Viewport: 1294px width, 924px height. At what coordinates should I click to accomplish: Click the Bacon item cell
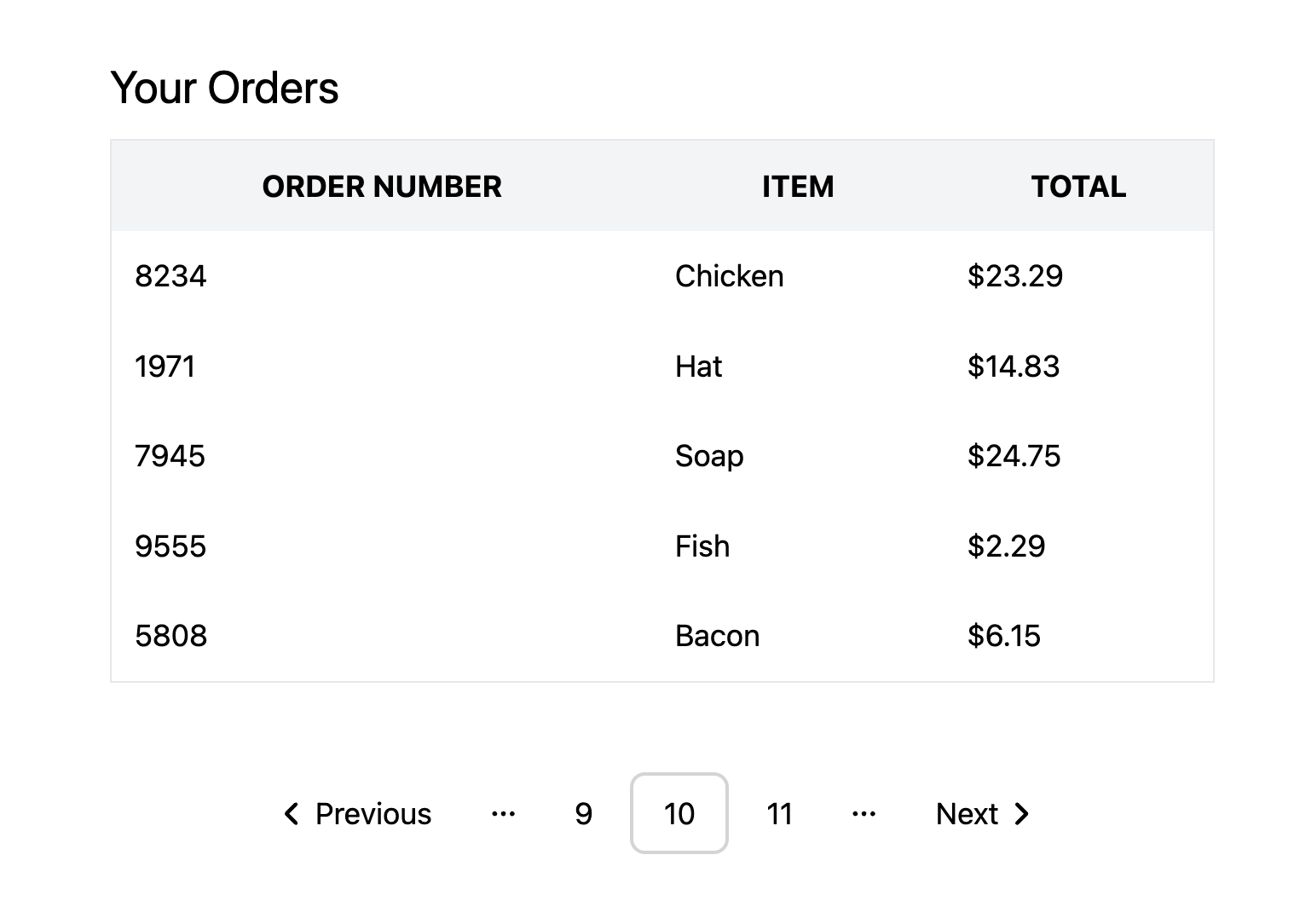(717, 636)
